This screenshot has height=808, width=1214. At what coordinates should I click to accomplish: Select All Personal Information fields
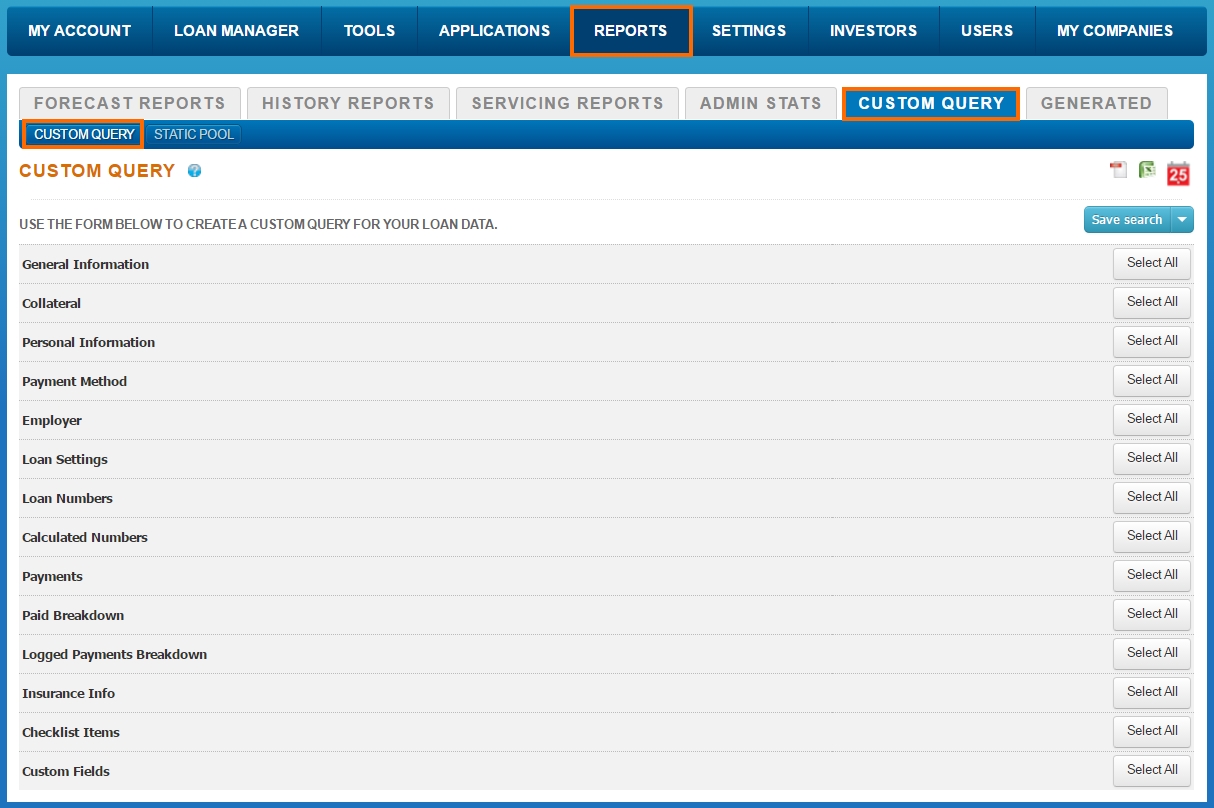point(1152,341)
